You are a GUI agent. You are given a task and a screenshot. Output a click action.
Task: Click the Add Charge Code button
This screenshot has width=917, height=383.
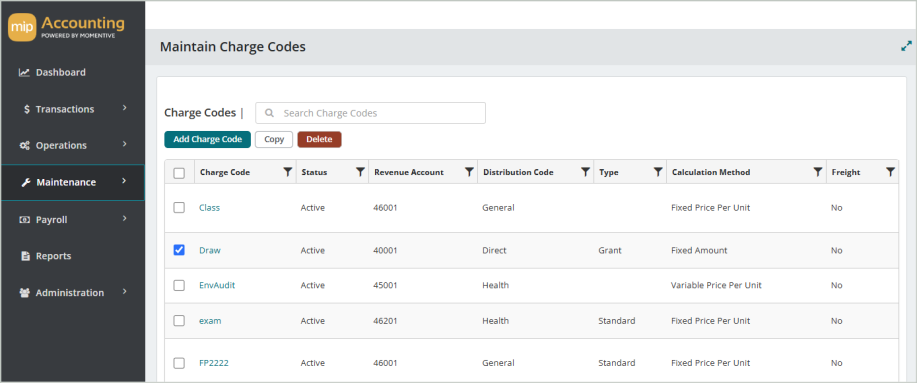click(x=208, y=139)
